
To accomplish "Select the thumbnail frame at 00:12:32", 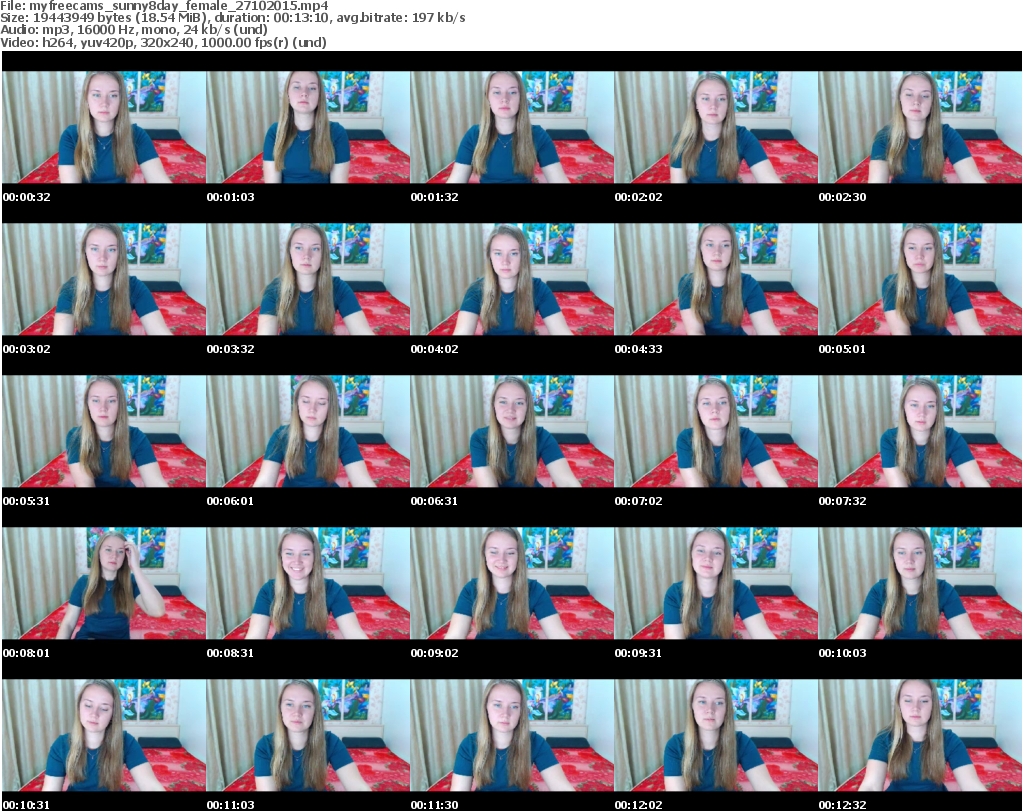I will point(920,735).
